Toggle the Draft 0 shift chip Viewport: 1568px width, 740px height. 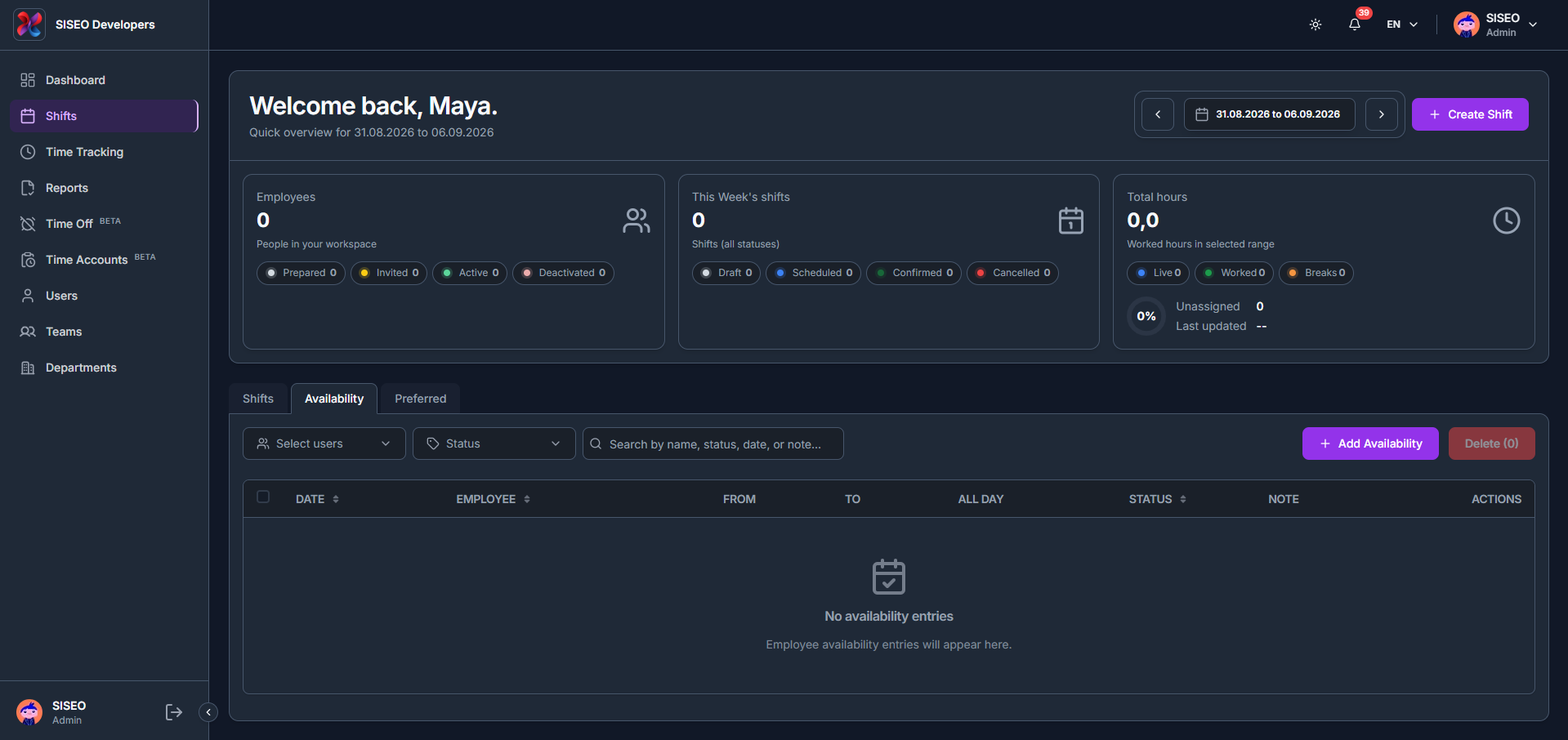point(726,273)
